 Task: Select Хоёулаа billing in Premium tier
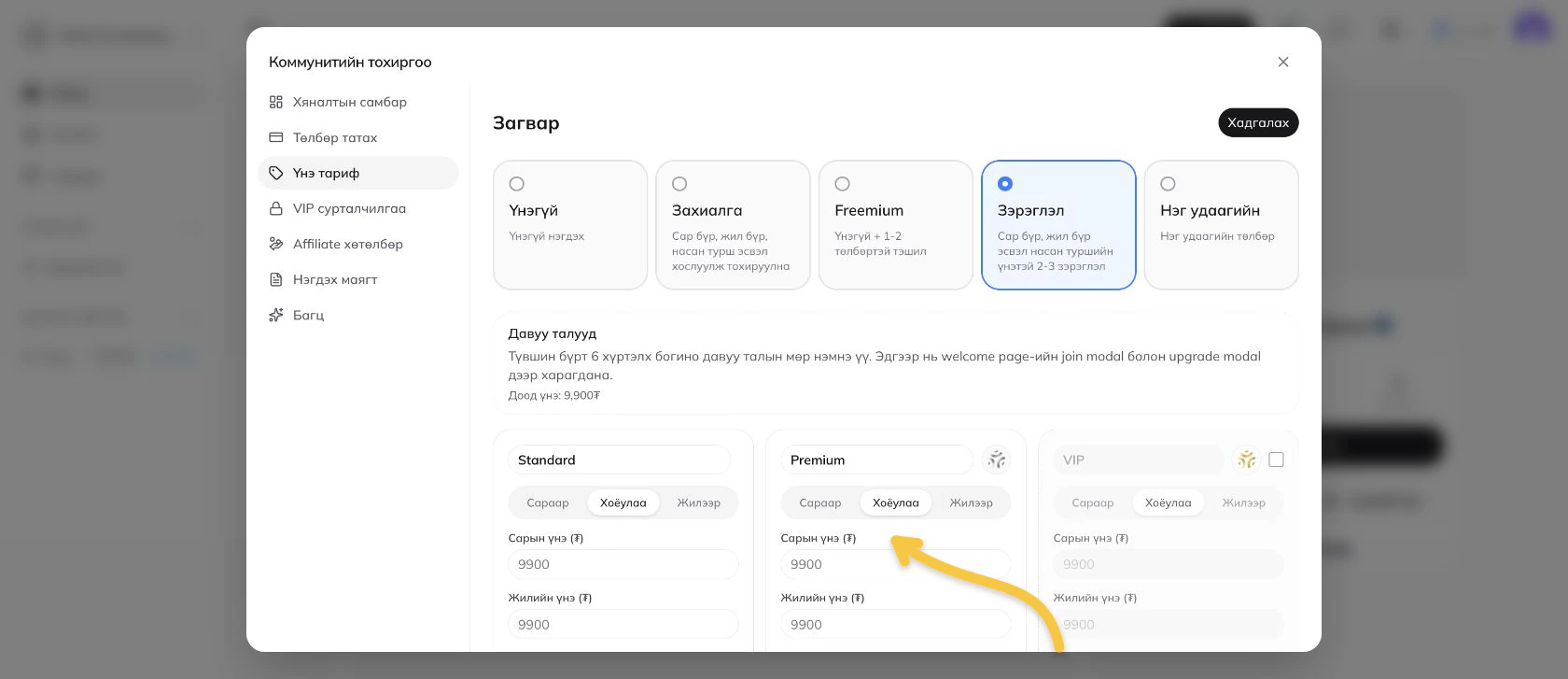click(x=896, y=502)
